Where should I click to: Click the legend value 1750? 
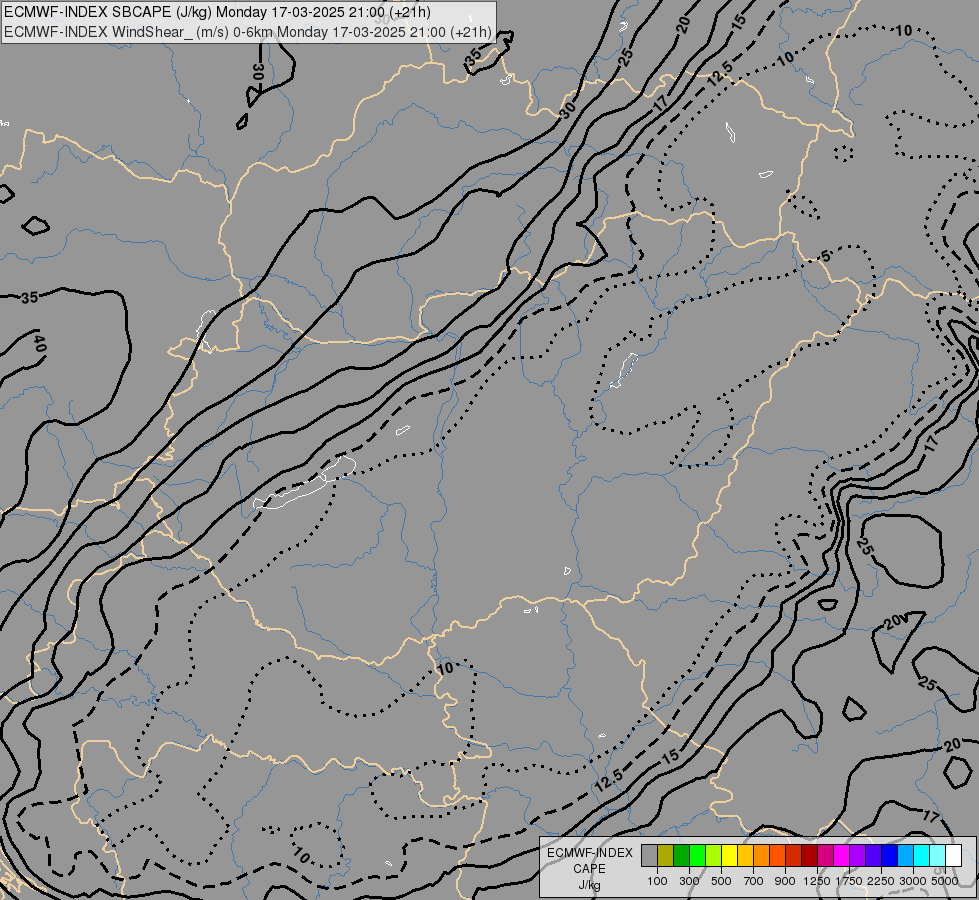pos(849,881)
